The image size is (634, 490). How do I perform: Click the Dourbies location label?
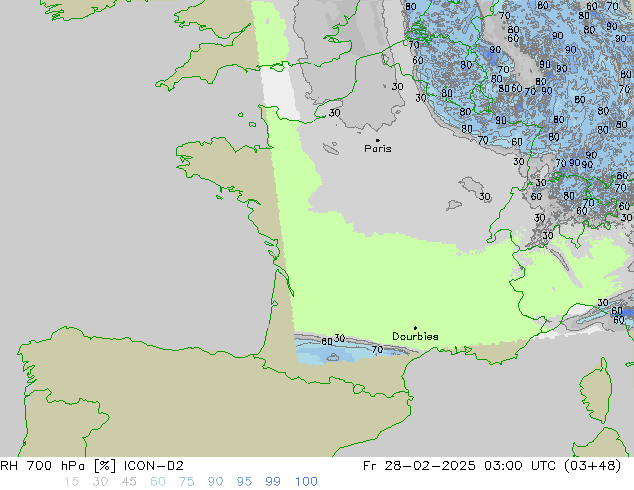click(415, 336)
